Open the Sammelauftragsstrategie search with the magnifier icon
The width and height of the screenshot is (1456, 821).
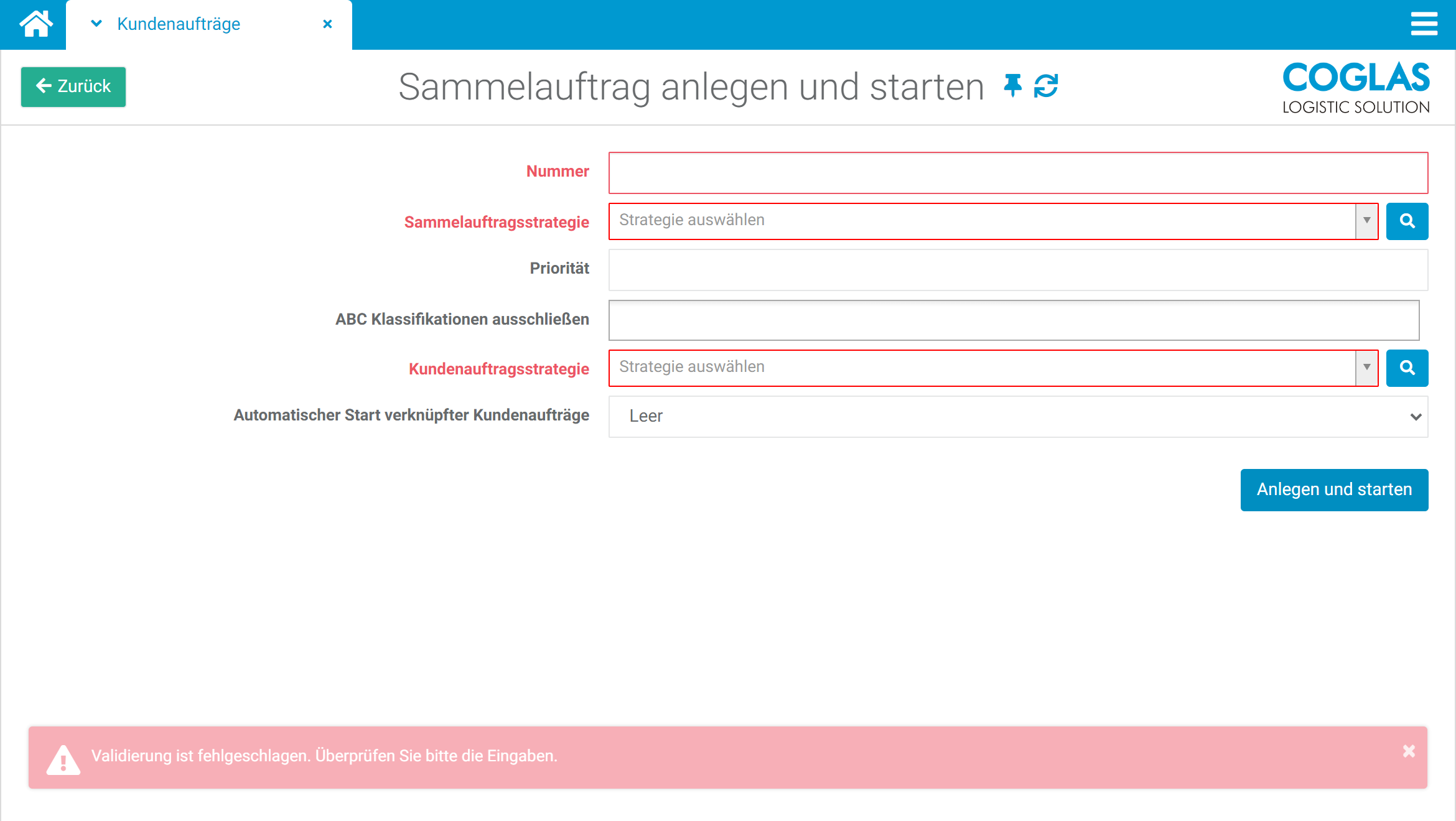1407,221
